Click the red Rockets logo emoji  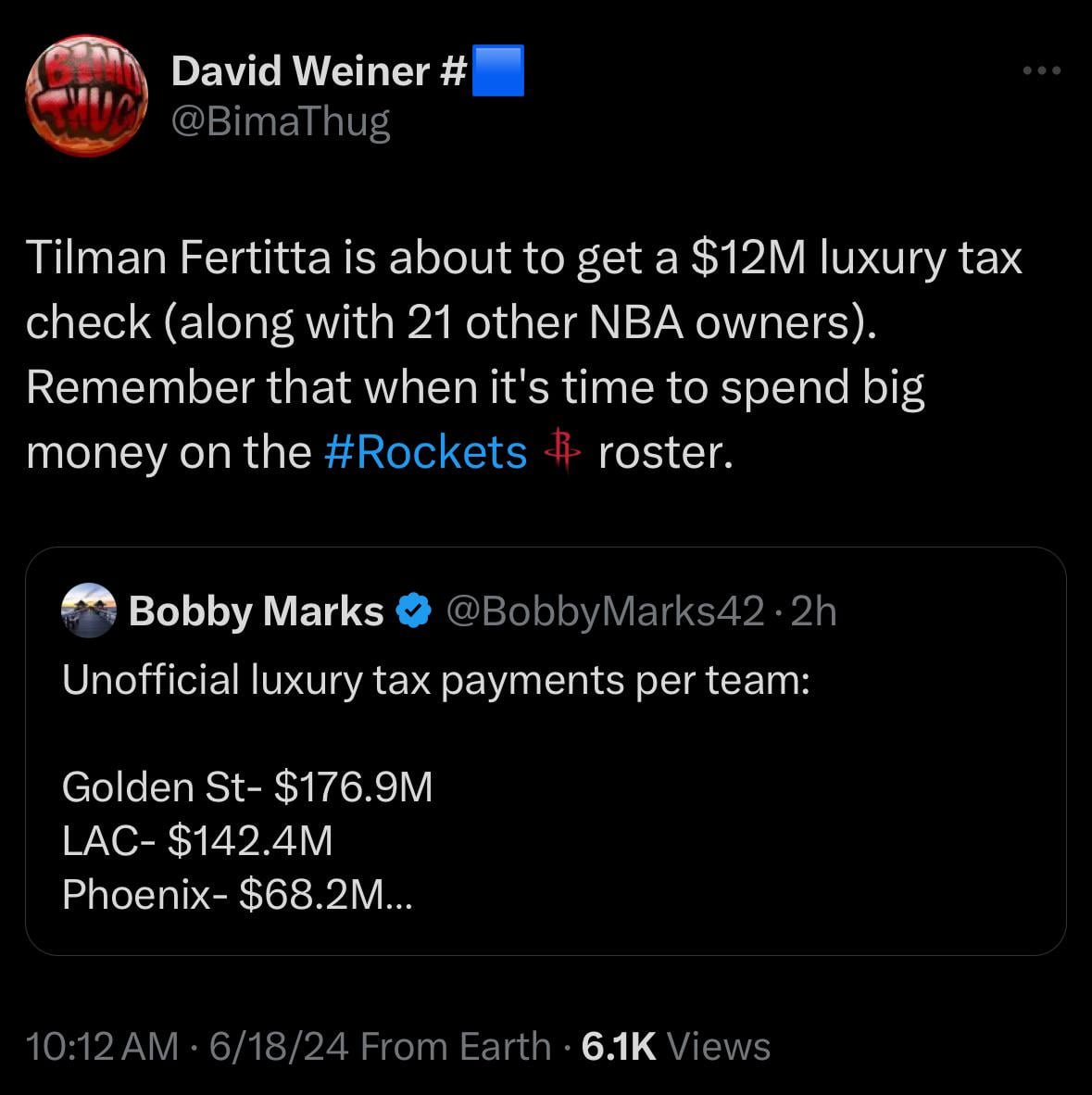tap(562, 451)
